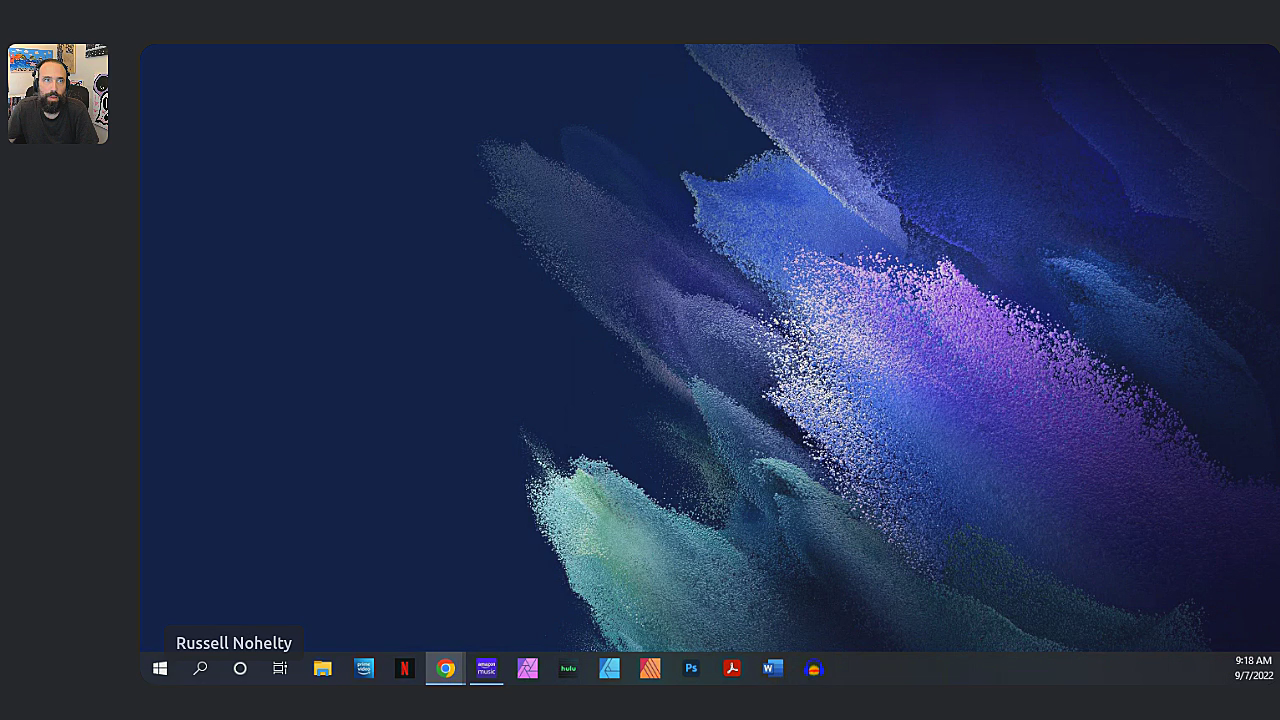Open Cortana from the taskbar circle

[240, 668]
